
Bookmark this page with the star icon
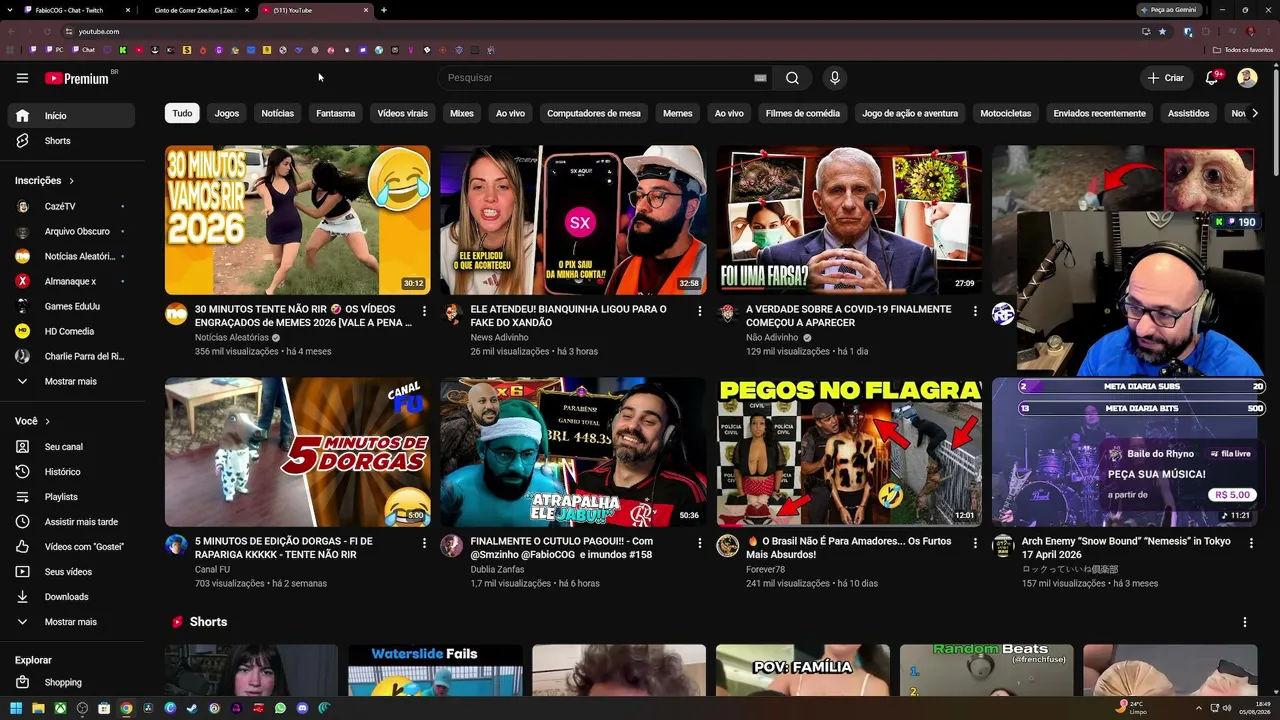coord(1162,31)
